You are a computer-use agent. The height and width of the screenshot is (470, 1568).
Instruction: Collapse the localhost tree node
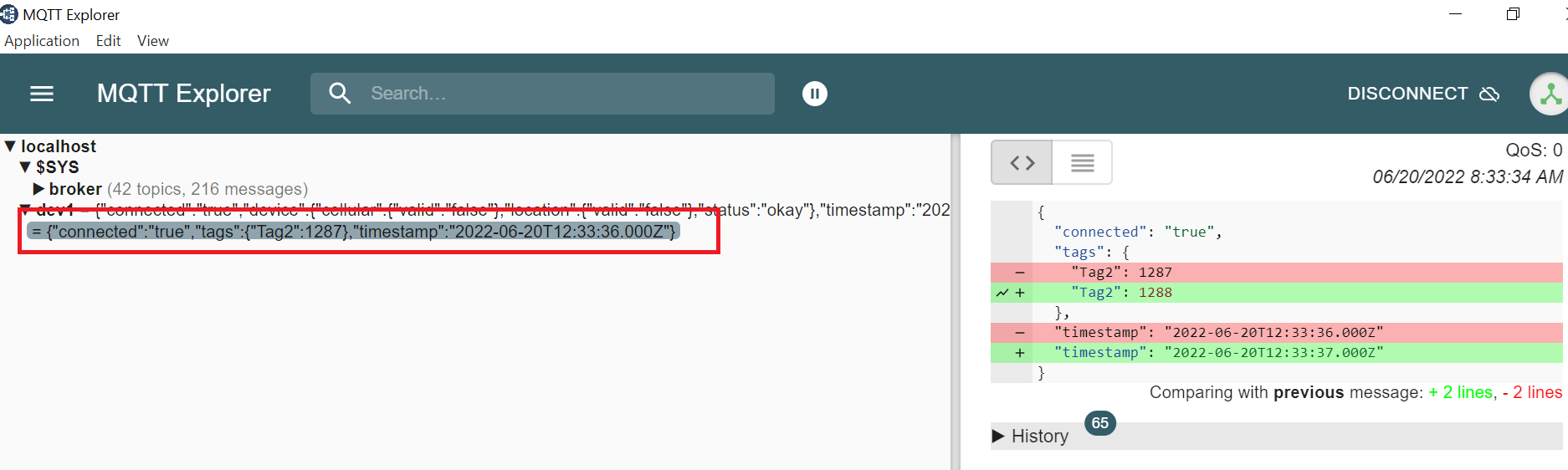tap(10, 146)
